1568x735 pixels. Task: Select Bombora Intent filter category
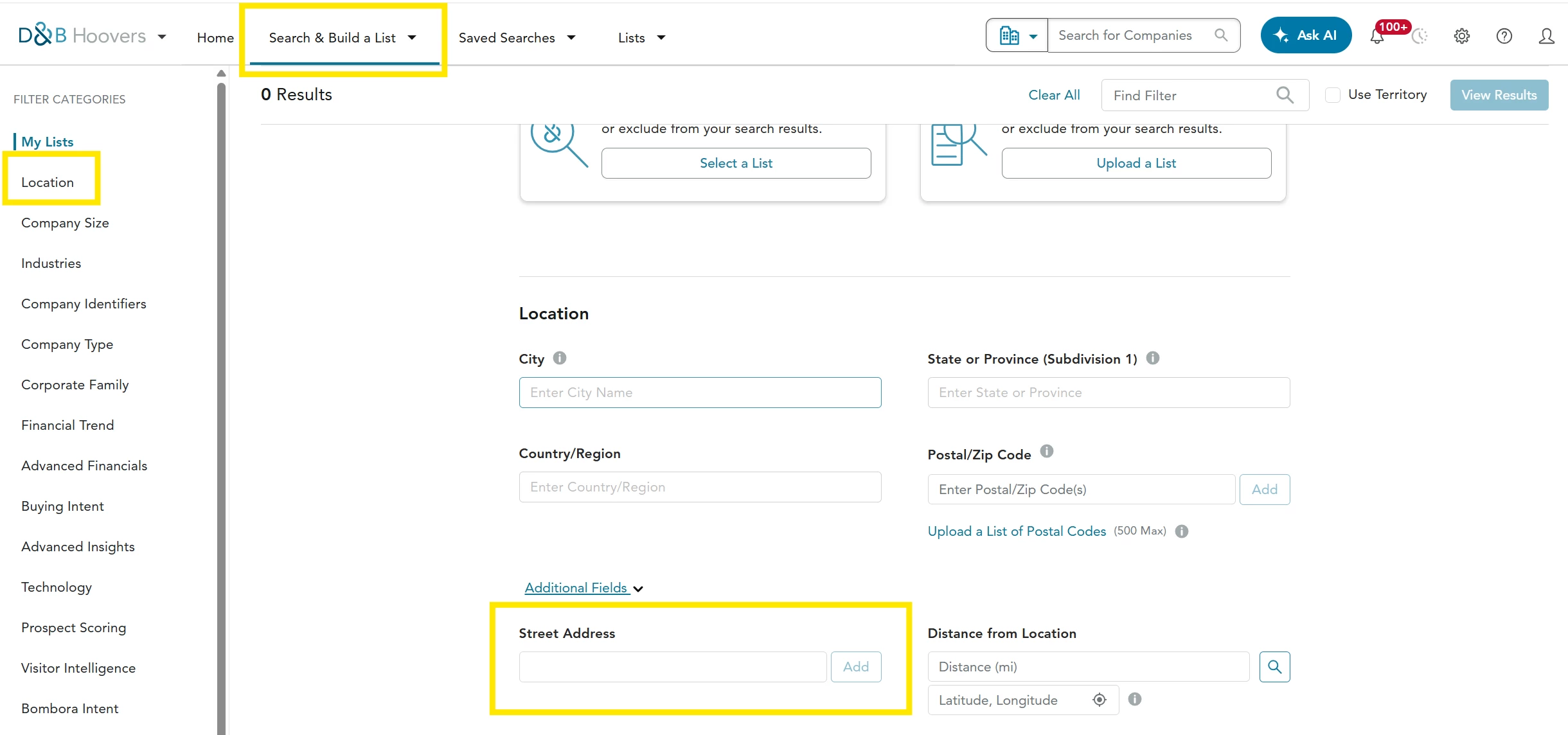tap(69, 708)
